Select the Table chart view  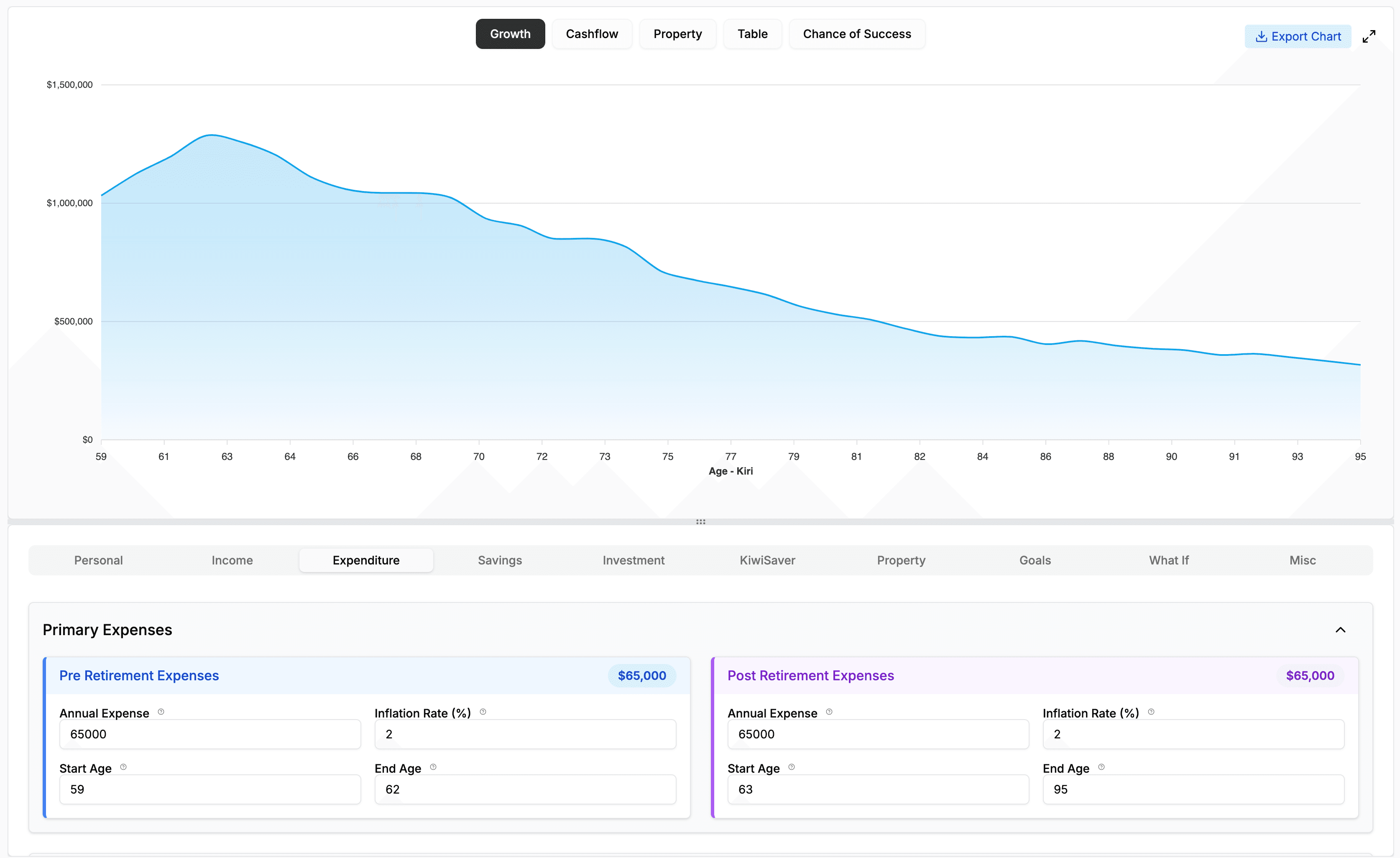752,33
